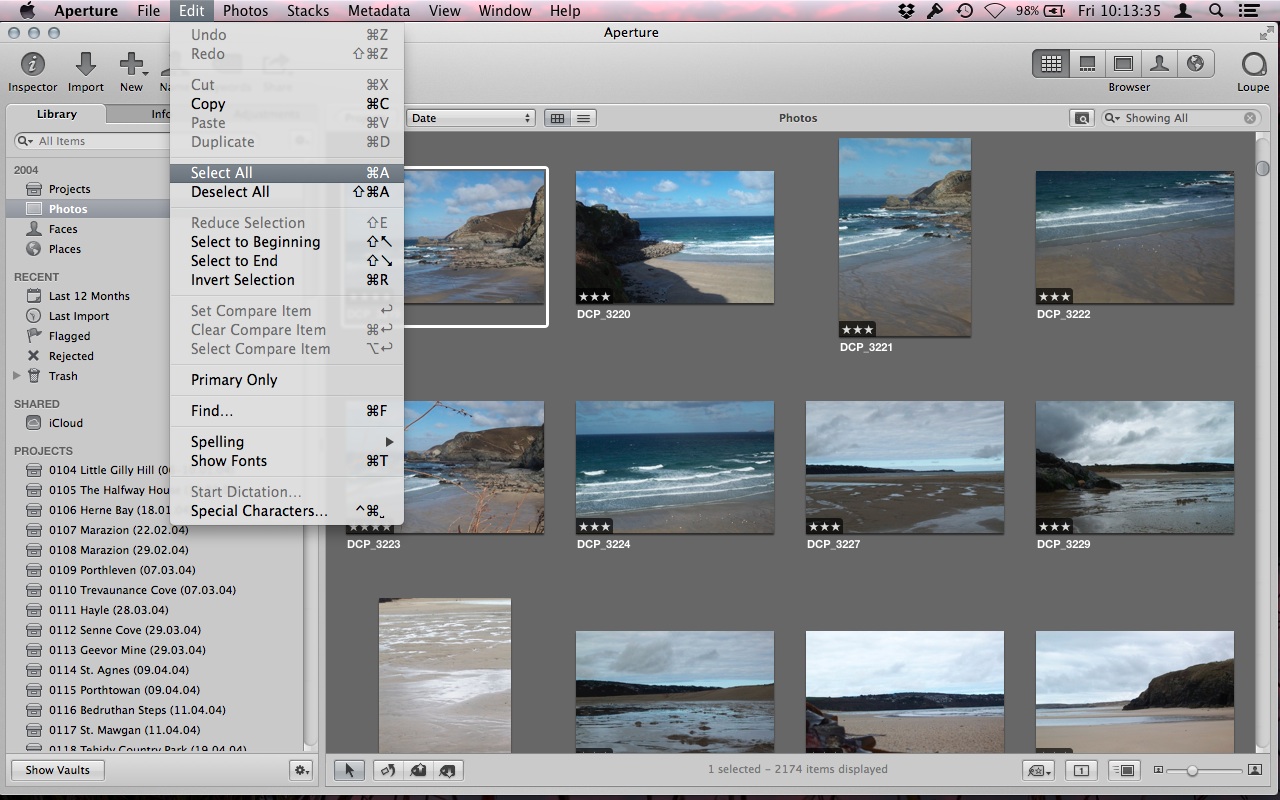Choose Primary Only menu entry

pos(287,380)
